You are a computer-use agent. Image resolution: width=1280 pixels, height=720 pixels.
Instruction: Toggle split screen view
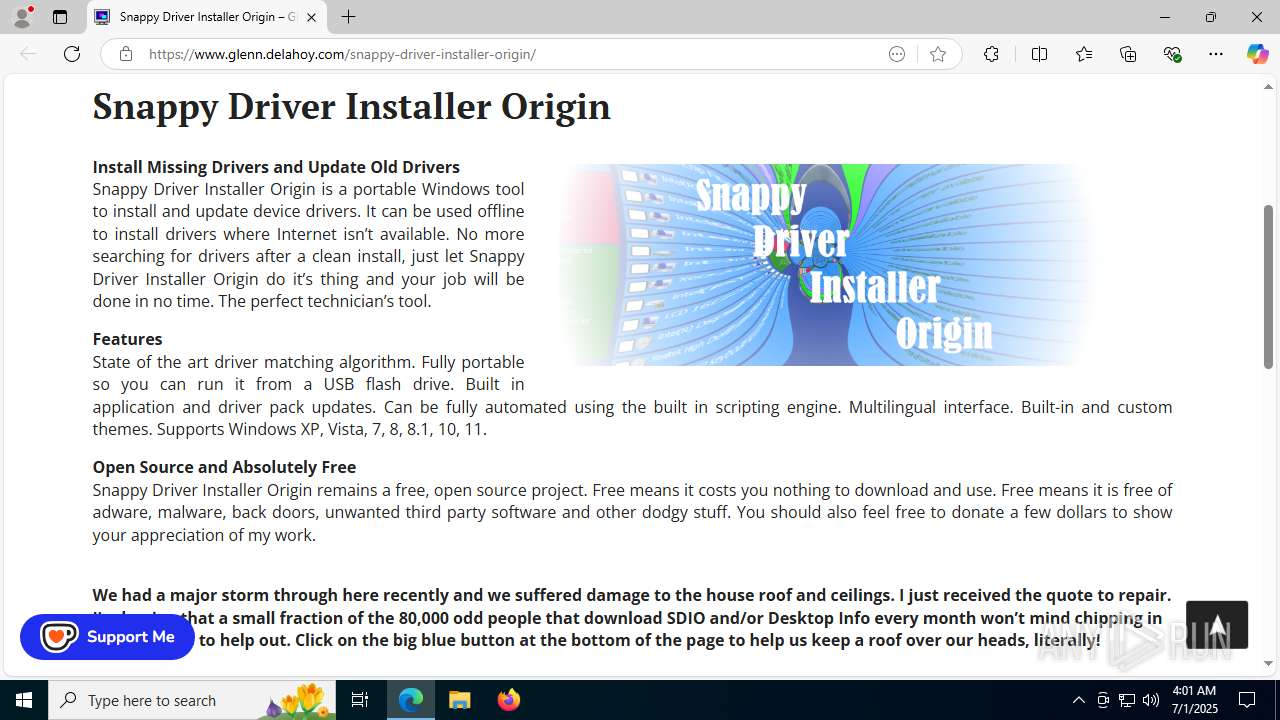(x=1039, y=54)
